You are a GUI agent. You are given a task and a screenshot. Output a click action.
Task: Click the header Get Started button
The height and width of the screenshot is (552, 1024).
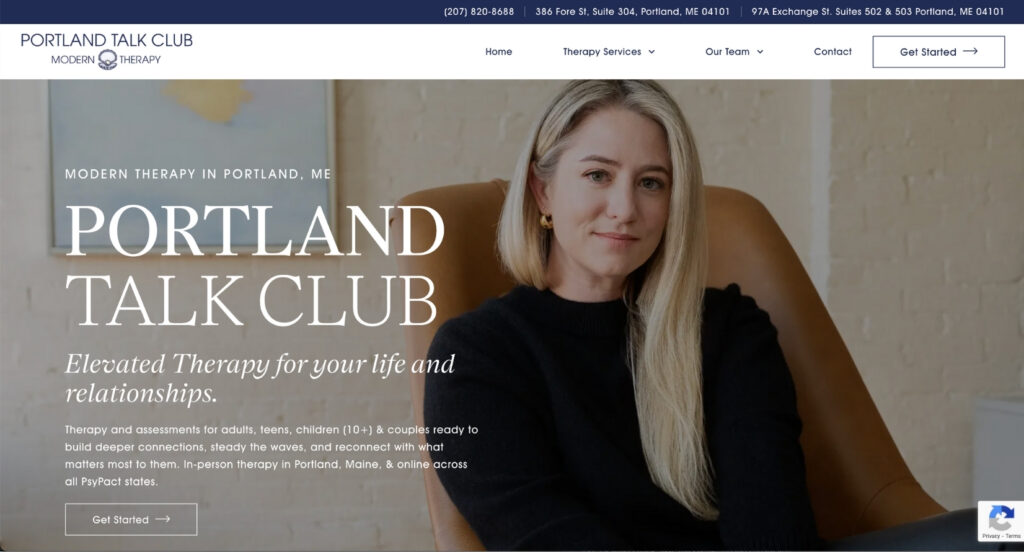pos(938,52)
